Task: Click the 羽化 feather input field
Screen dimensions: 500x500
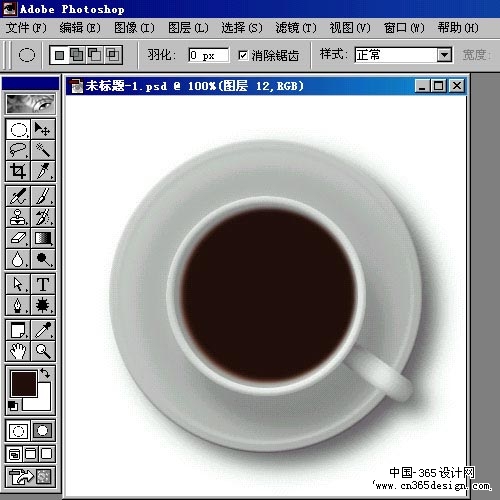Action: (209, 55)
